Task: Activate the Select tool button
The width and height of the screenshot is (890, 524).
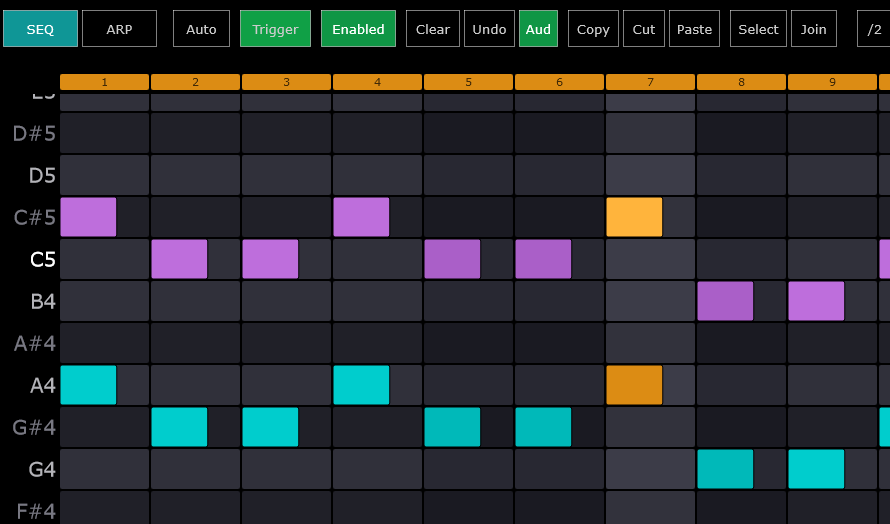Action: pos(758,29)
